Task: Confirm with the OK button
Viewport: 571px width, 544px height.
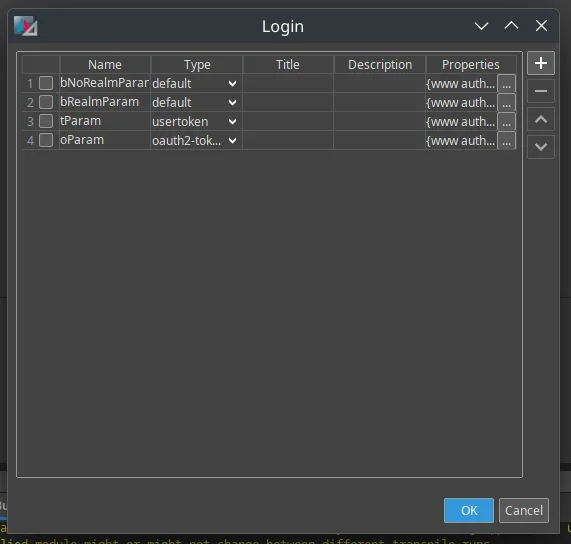Action: 469,510
